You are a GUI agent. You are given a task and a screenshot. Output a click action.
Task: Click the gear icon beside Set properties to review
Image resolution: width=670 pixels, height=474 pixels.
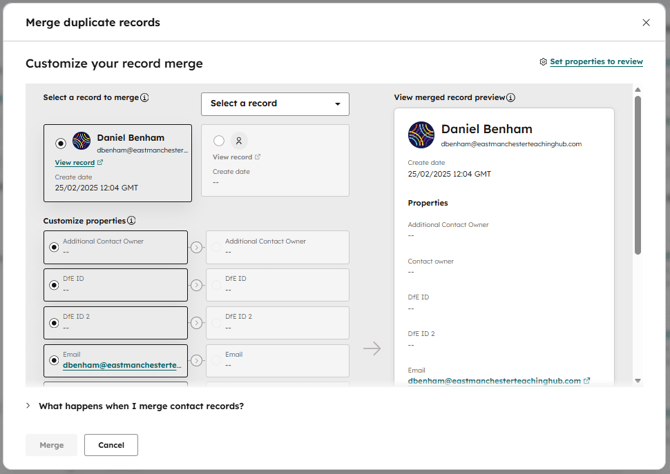tap(543, 62)
